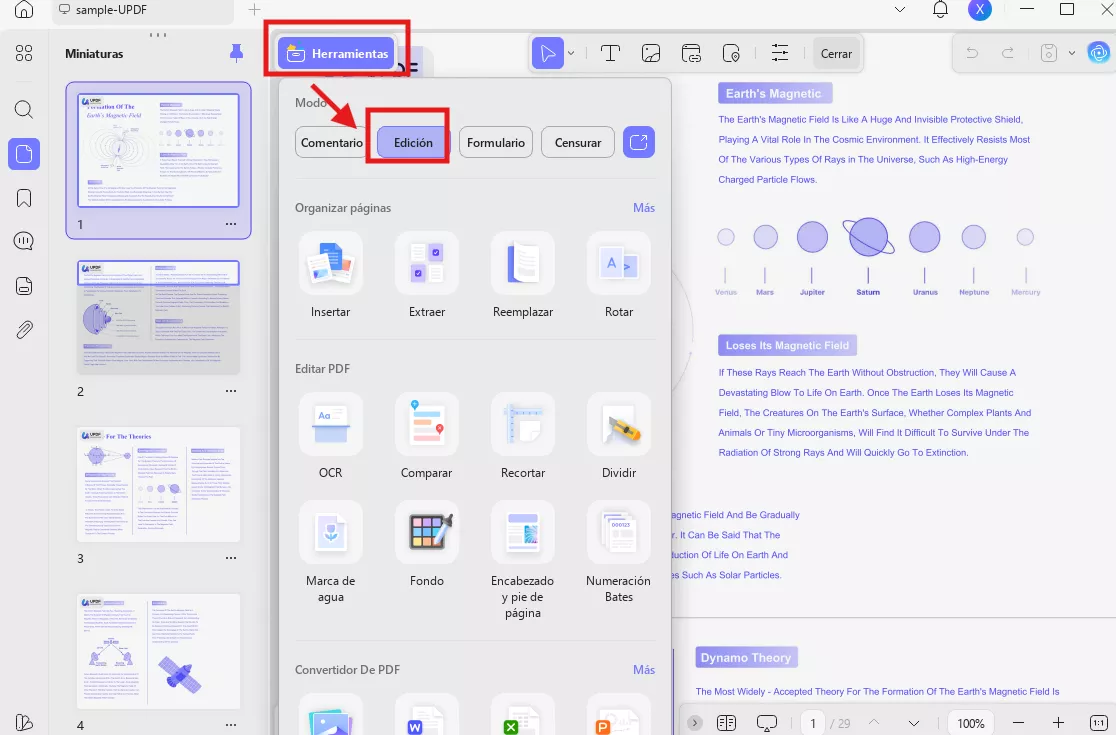The height and width of the screenshot is (735, 1116).
Task: Open the Marca de agua tool
Action: (x=330, y=532)
